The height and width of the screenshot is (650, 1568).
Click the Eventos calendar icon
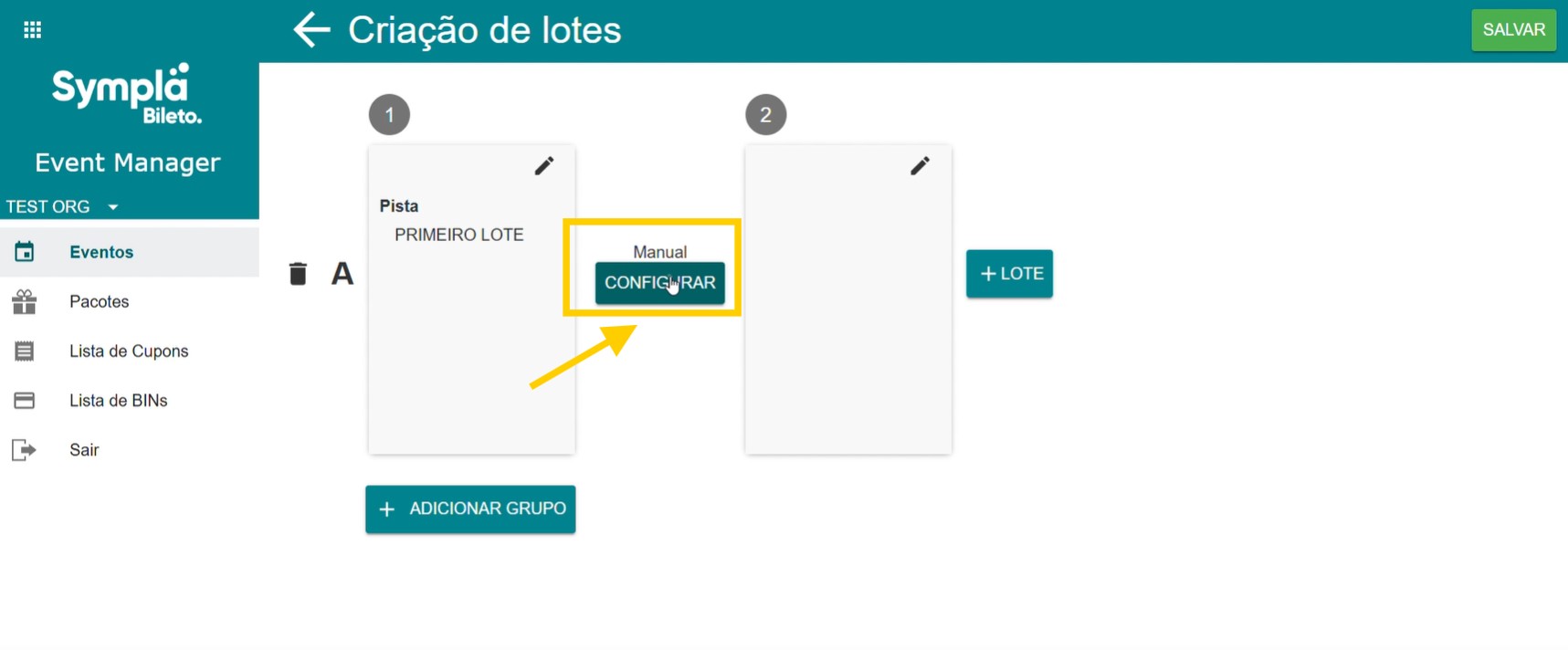point(25,252)
